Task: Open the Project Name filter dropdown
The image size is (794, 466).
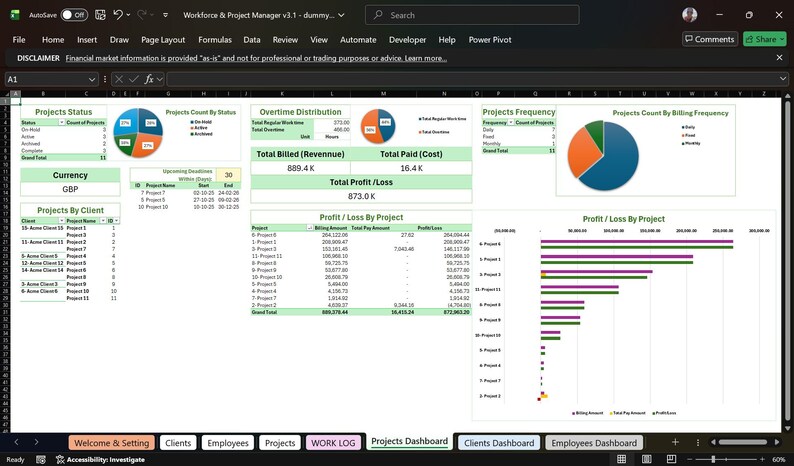Action: (103, 221)
